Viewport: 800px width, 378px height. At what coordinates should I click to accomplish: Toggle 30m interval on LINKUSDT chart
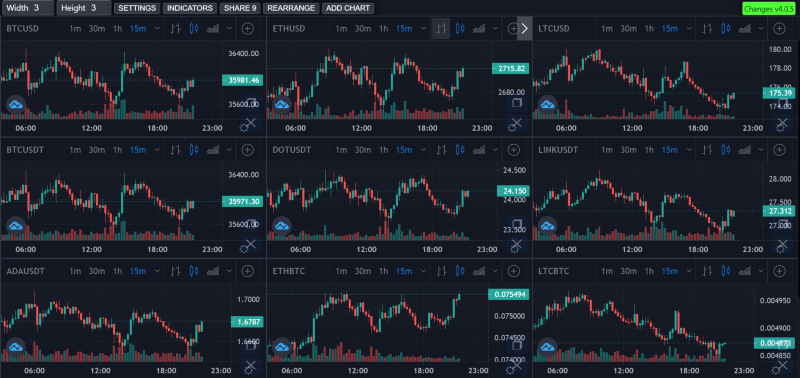(628, 150)
